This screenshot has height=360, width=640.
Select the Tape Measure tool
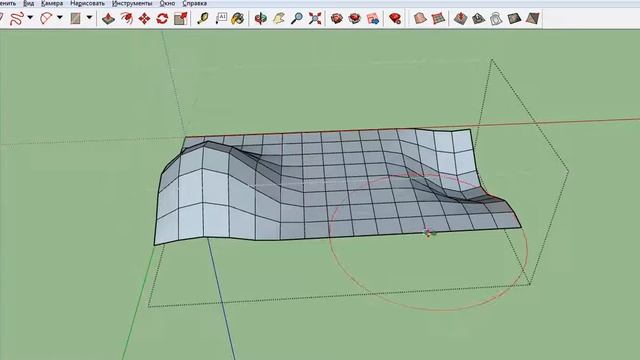(202, 18)
